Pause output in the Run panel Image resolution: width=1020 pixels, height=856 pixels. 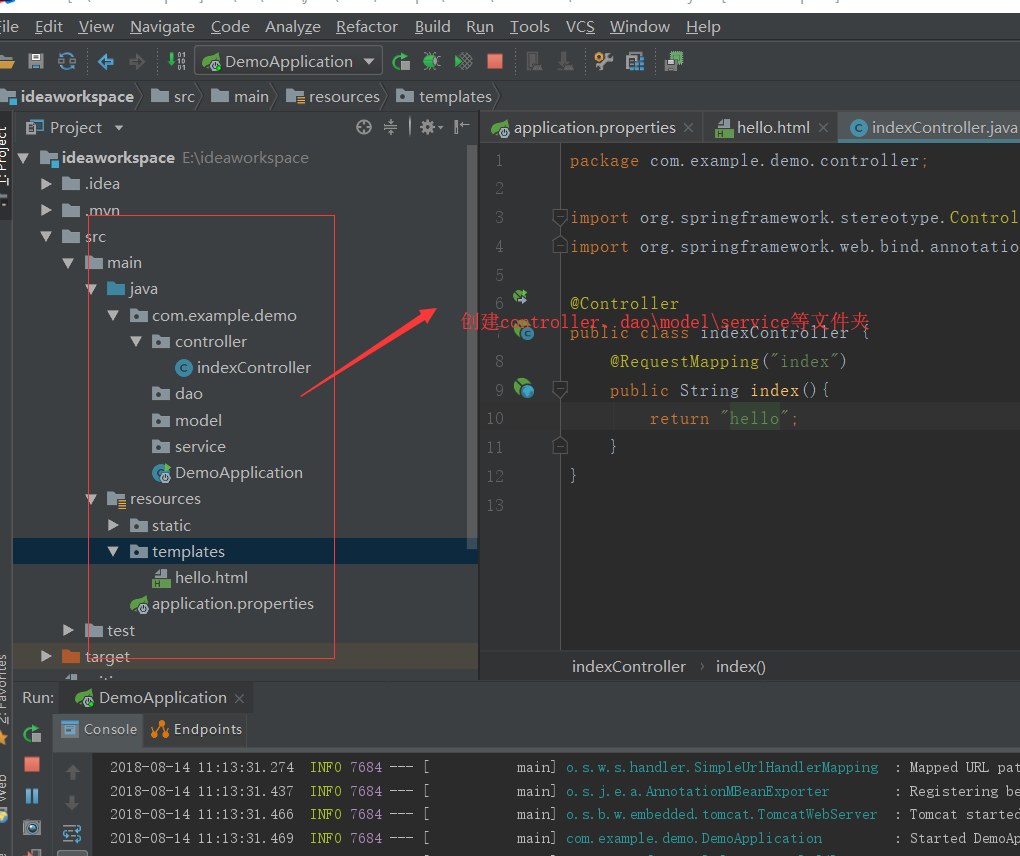pyautogui.click(x=32, y=796)
